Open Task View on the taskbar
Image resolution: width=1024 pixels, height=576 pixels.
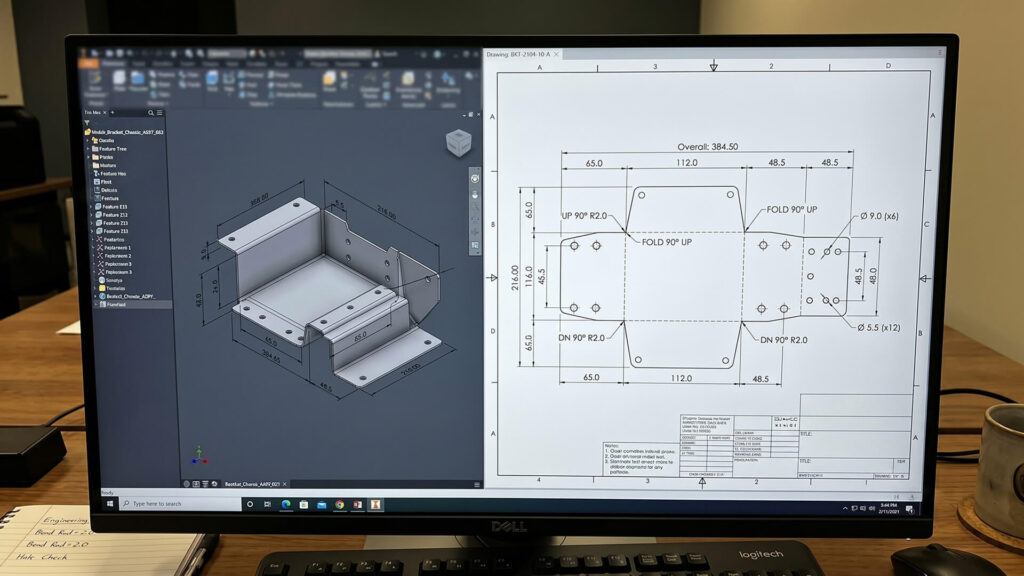coord(267,504)
